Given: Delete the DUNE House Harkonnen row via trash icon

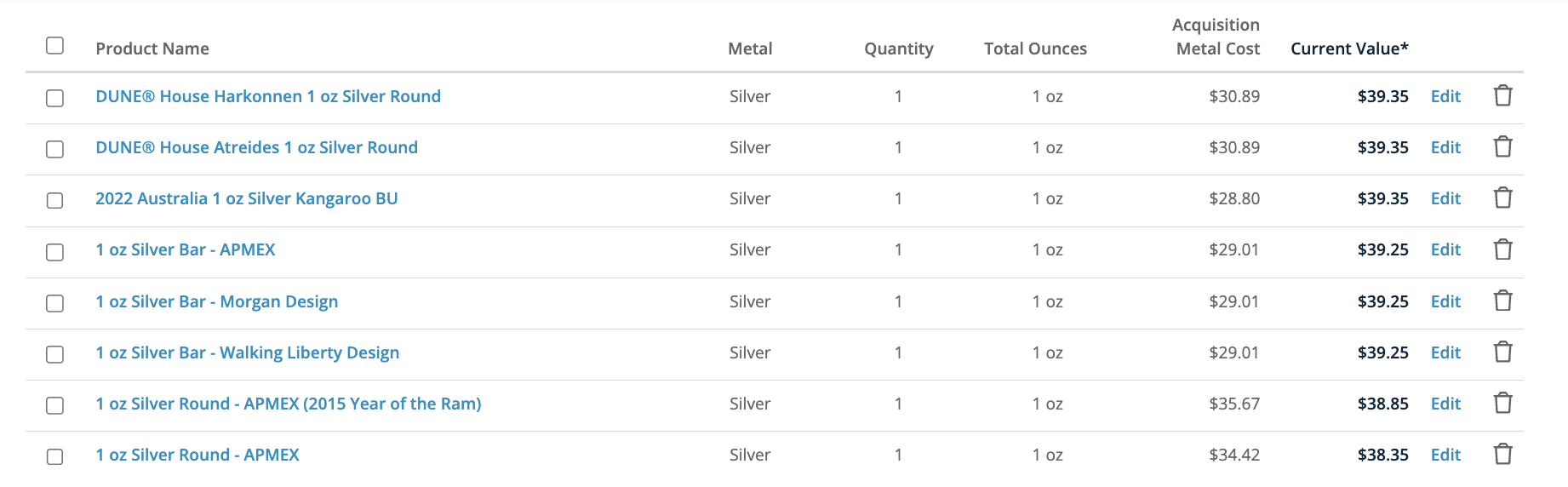Looking at the screenshot, I should tap(1503, 95).
